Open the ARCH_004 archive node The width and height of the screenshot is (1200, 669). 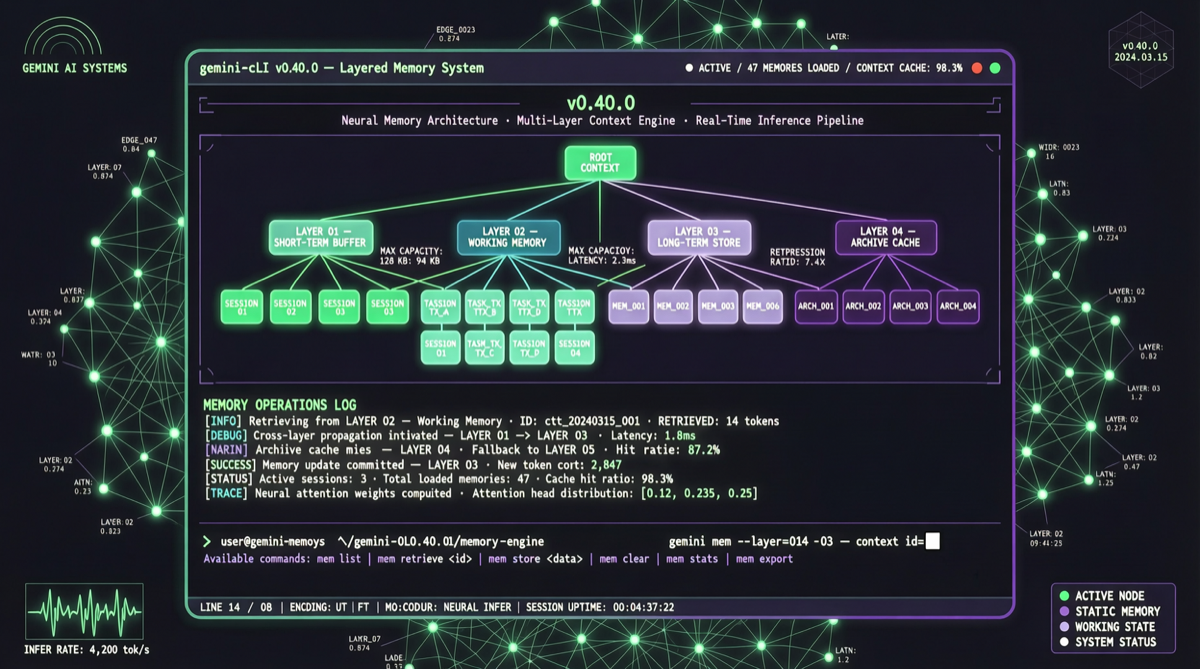(x=958, y=307)
